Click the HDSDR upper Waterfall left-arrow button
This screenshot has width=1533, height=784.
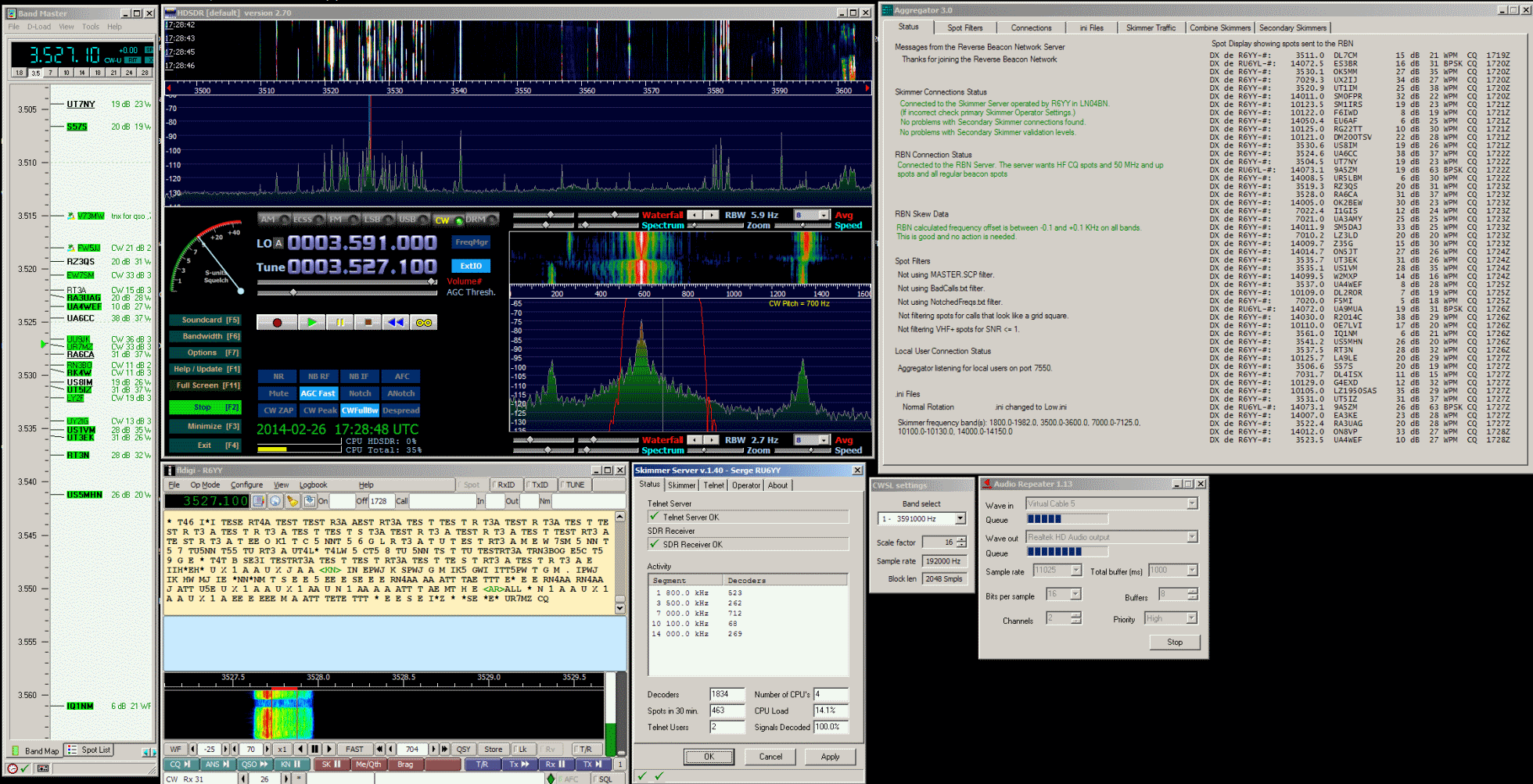click(x=694, y=215)
